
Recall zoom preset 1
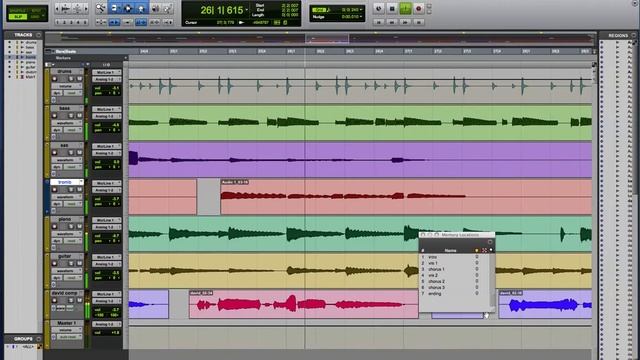58,22
